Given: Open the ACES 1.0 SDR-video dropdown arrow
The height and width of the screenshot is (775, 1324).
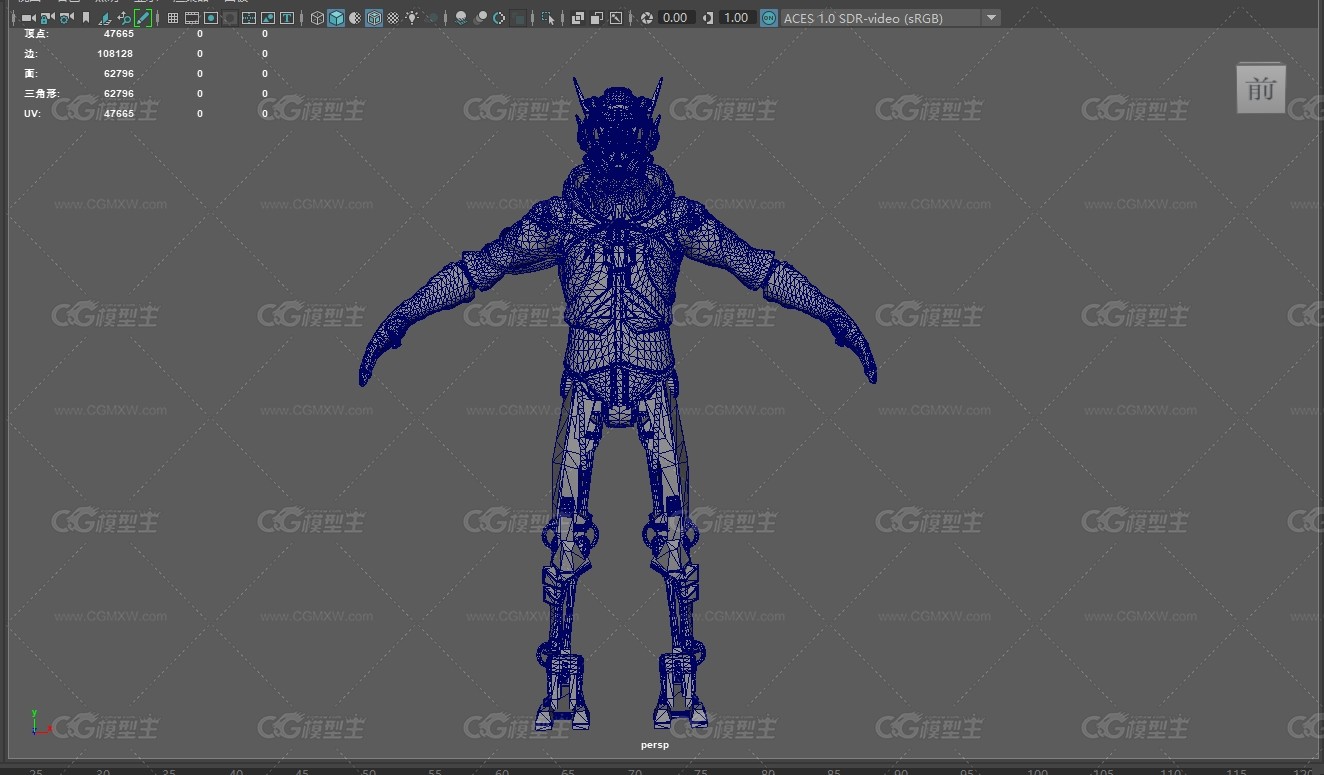Looking at the screenshot, I should point(991,18).
